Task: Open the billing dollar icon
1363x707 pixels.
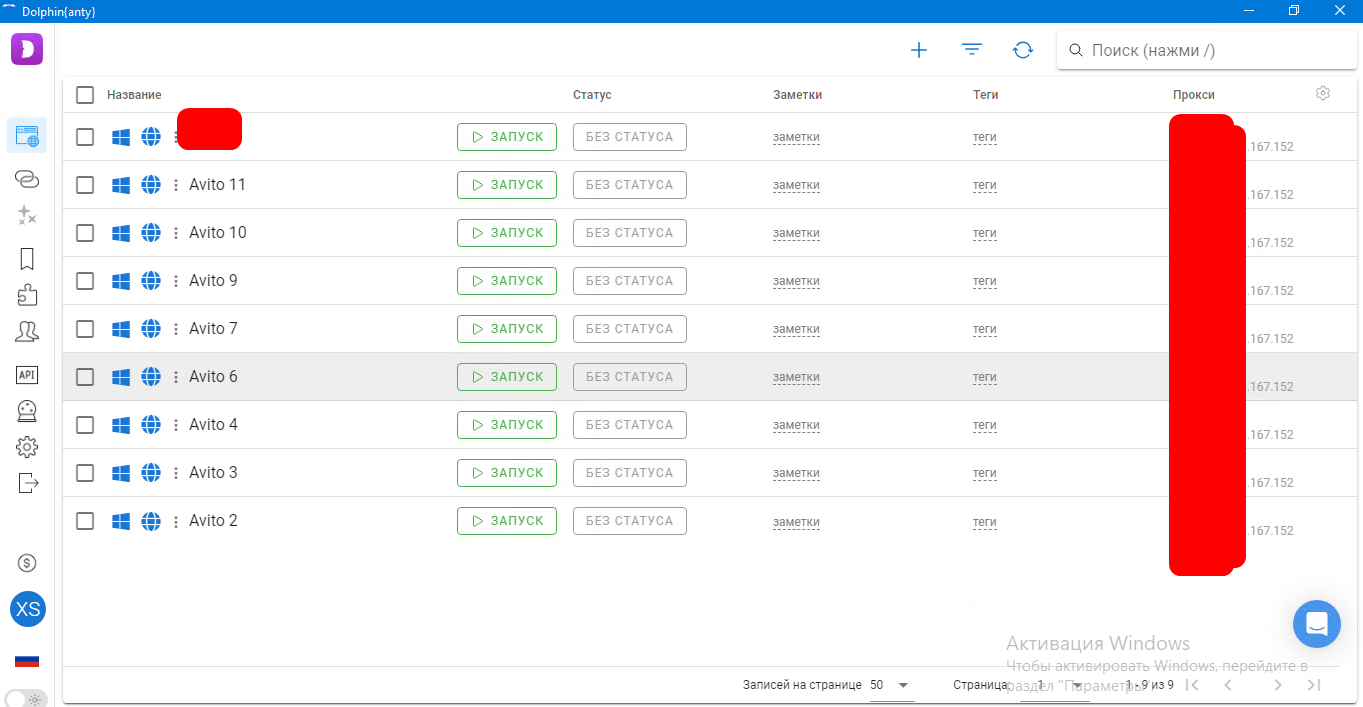Action: coord(27,563)
